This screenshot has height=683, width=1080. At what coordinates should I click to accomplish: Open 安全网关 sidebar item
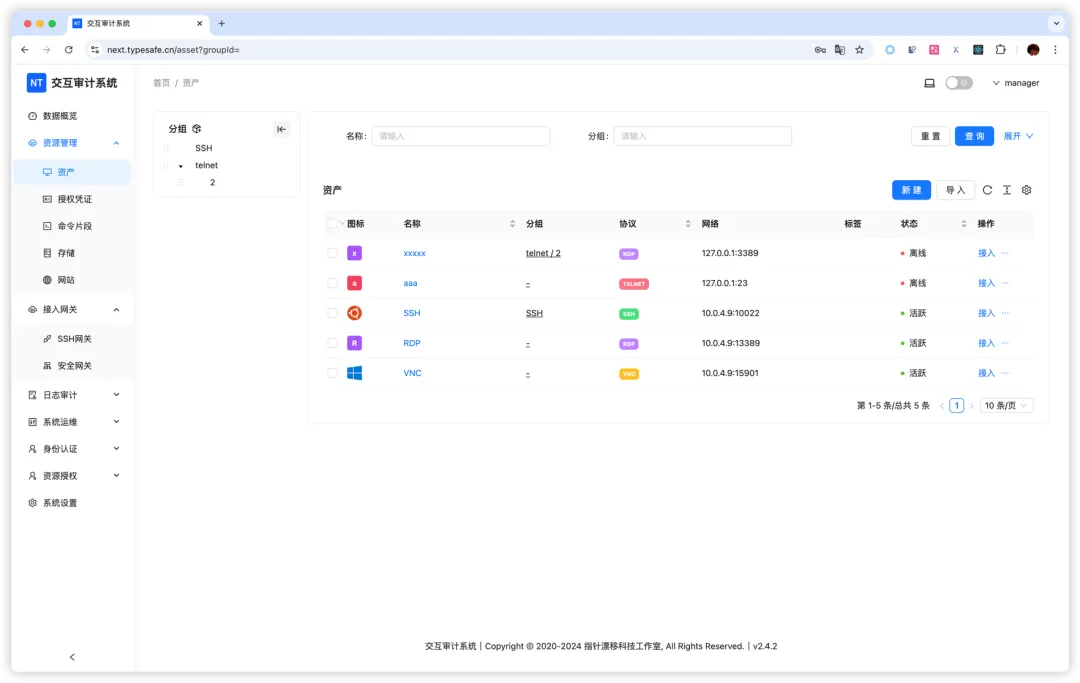[x=74, y=366]
